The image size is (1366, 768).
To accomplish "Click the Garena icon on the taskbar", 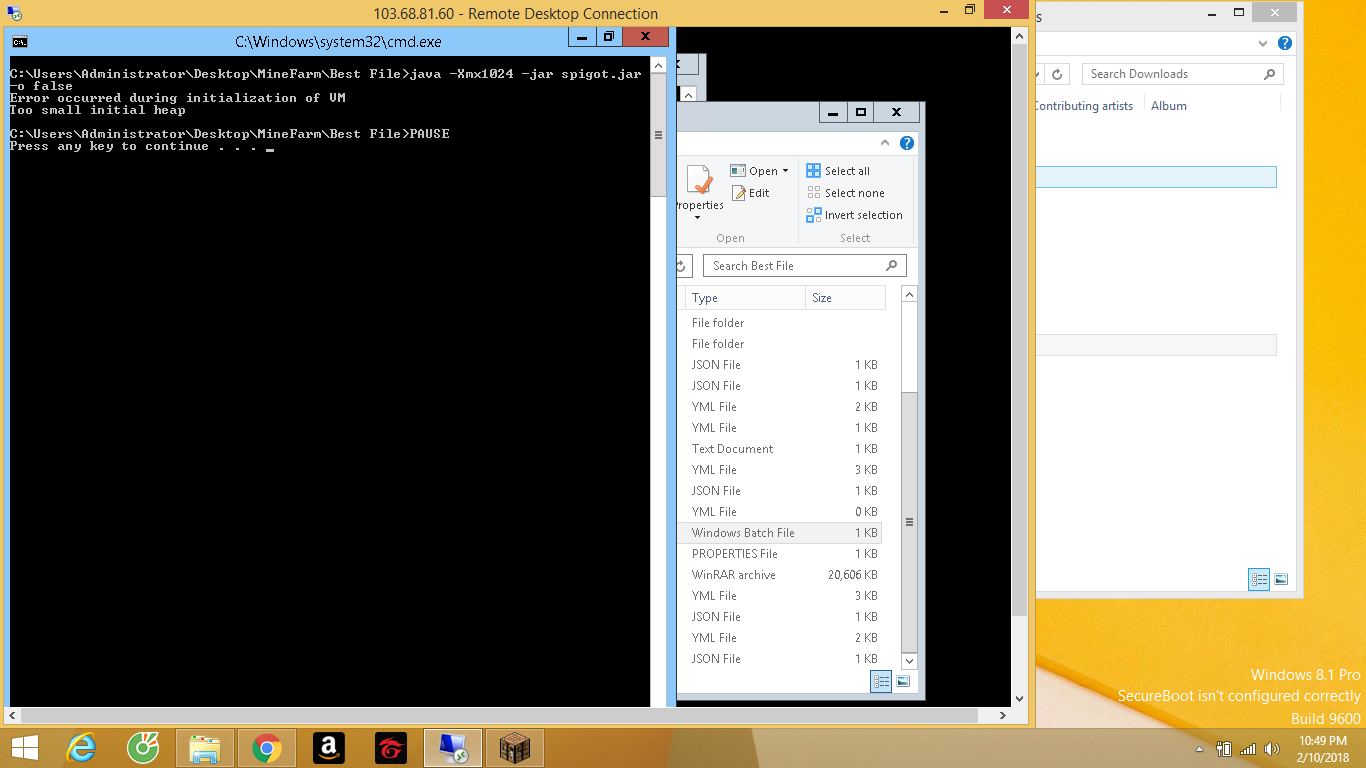I will point(390,748).
